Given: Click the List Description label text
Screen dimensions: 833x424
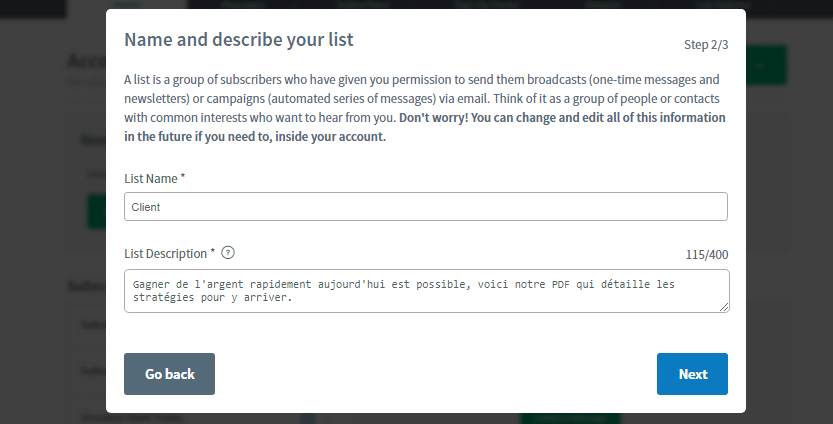Looking at the screenshot, I should (166, 253).
